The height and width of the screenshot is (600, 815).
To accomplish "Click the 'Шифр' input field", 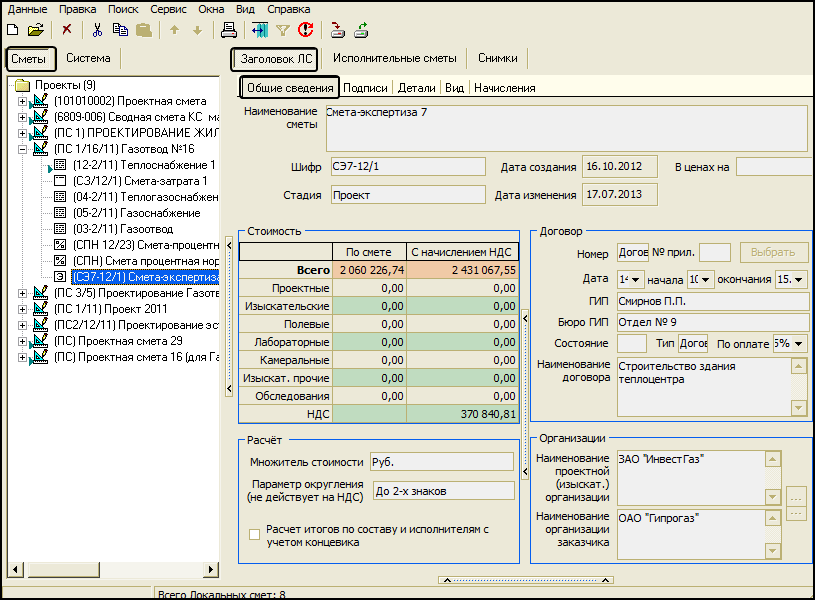I will click(x=407, y=167).
